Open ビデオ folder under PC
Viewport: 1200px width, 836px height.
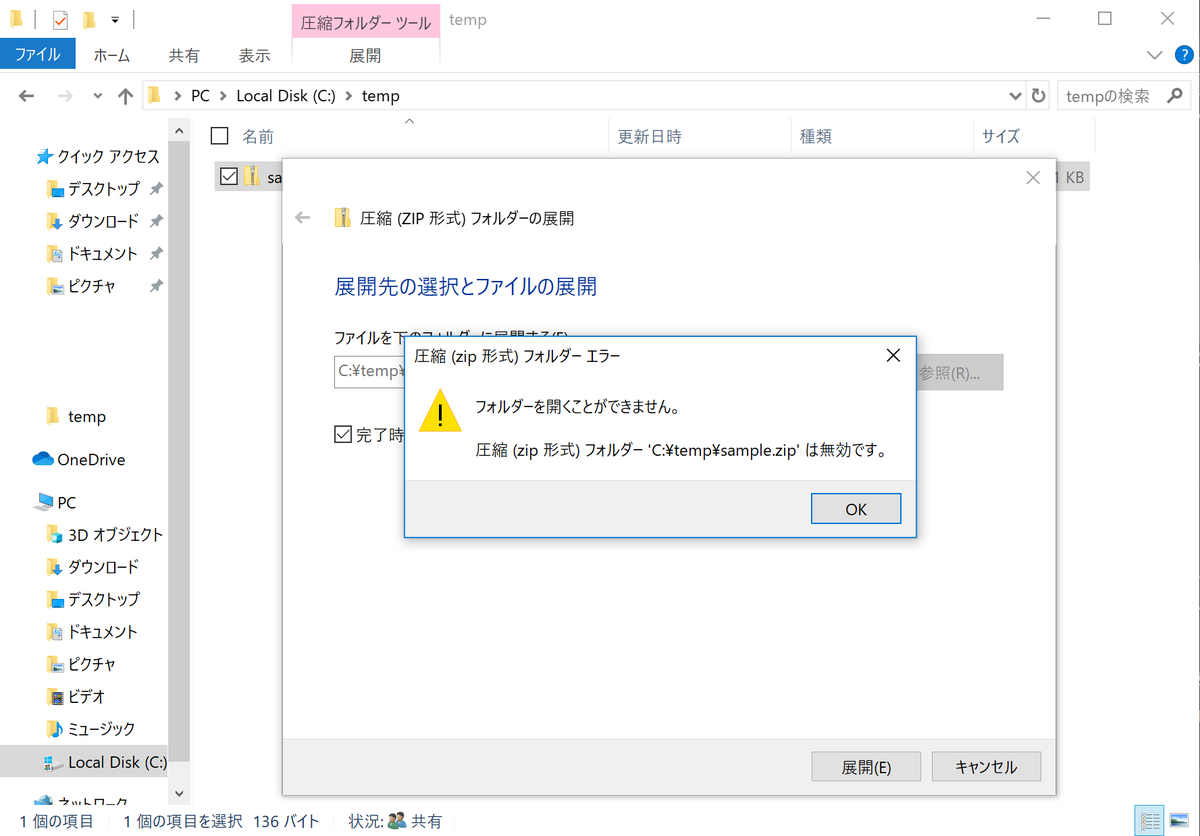[x=77, y=696]
